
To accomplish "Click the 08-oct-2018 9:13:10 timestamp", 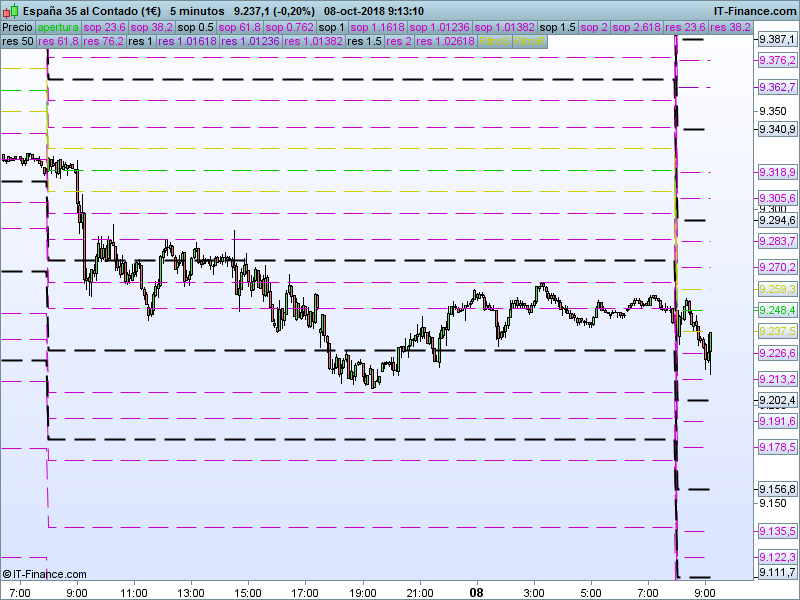I will [374, 11].
